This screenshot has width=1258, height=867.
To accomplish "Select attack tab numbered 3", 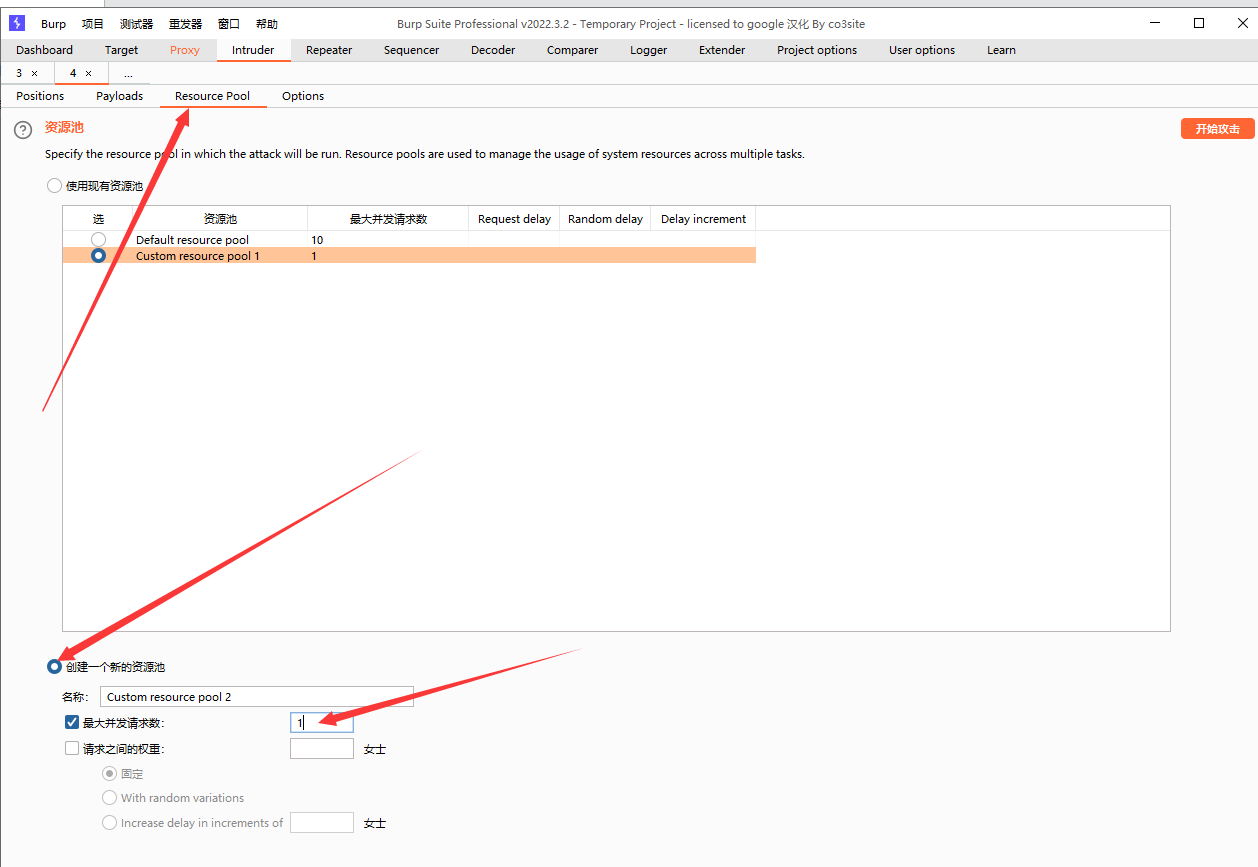I will [19, 73].
